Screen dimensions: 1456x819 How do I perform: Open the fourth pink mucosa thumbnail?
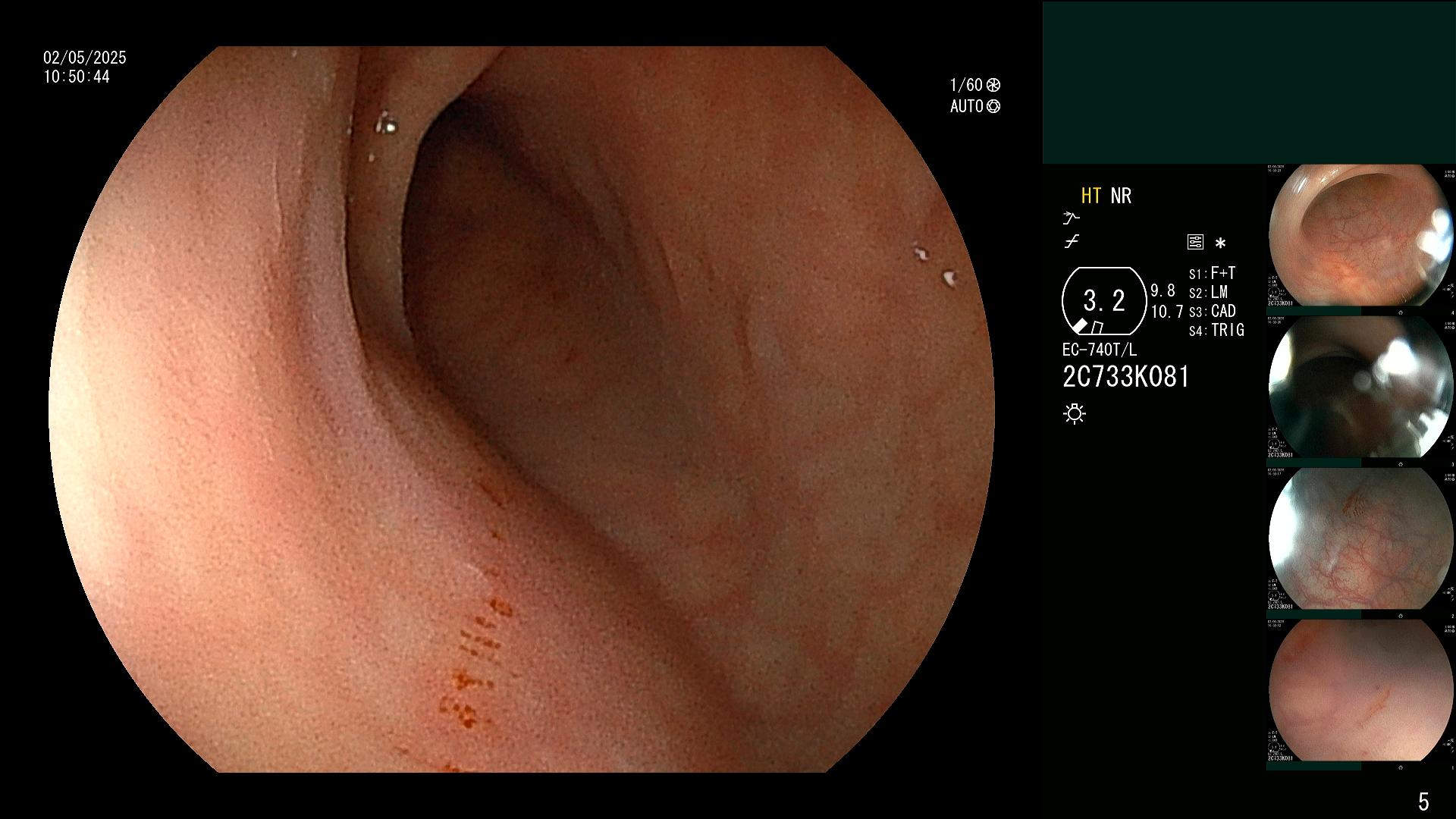(x=1360, y=690)
